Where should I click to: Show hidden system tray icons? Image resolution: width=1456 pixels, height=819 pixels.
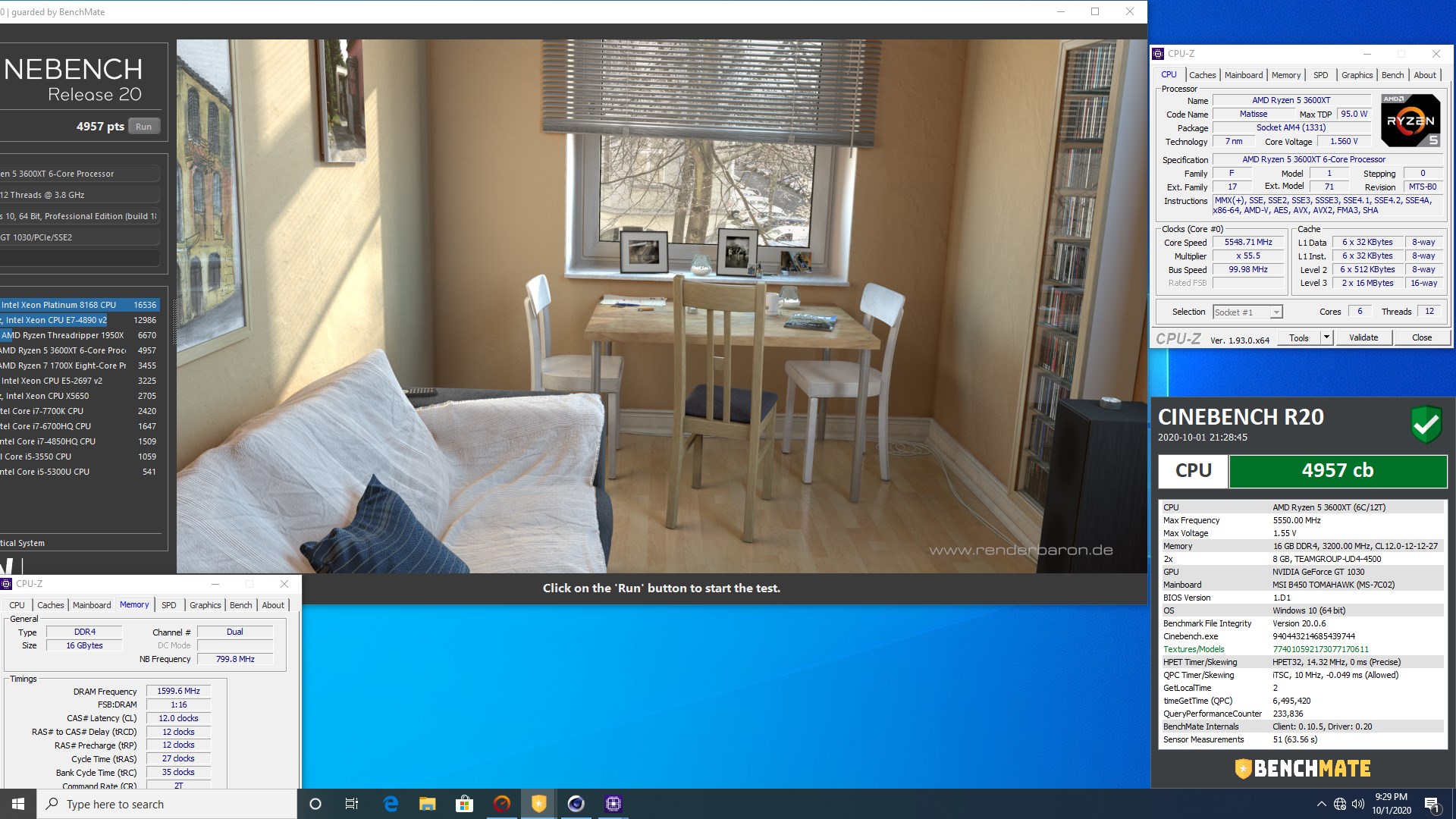1321,804
